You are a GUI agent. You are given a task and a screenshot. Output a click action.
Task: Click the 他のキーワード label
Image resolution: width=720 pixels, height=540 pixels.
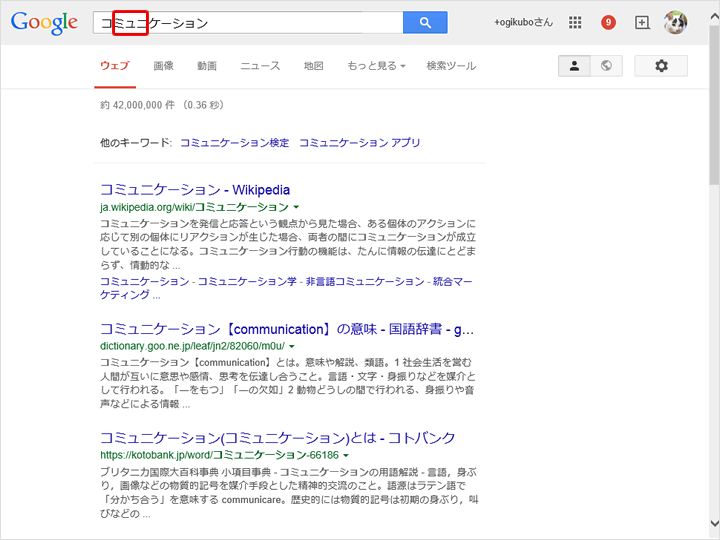(x=136, y=143)
